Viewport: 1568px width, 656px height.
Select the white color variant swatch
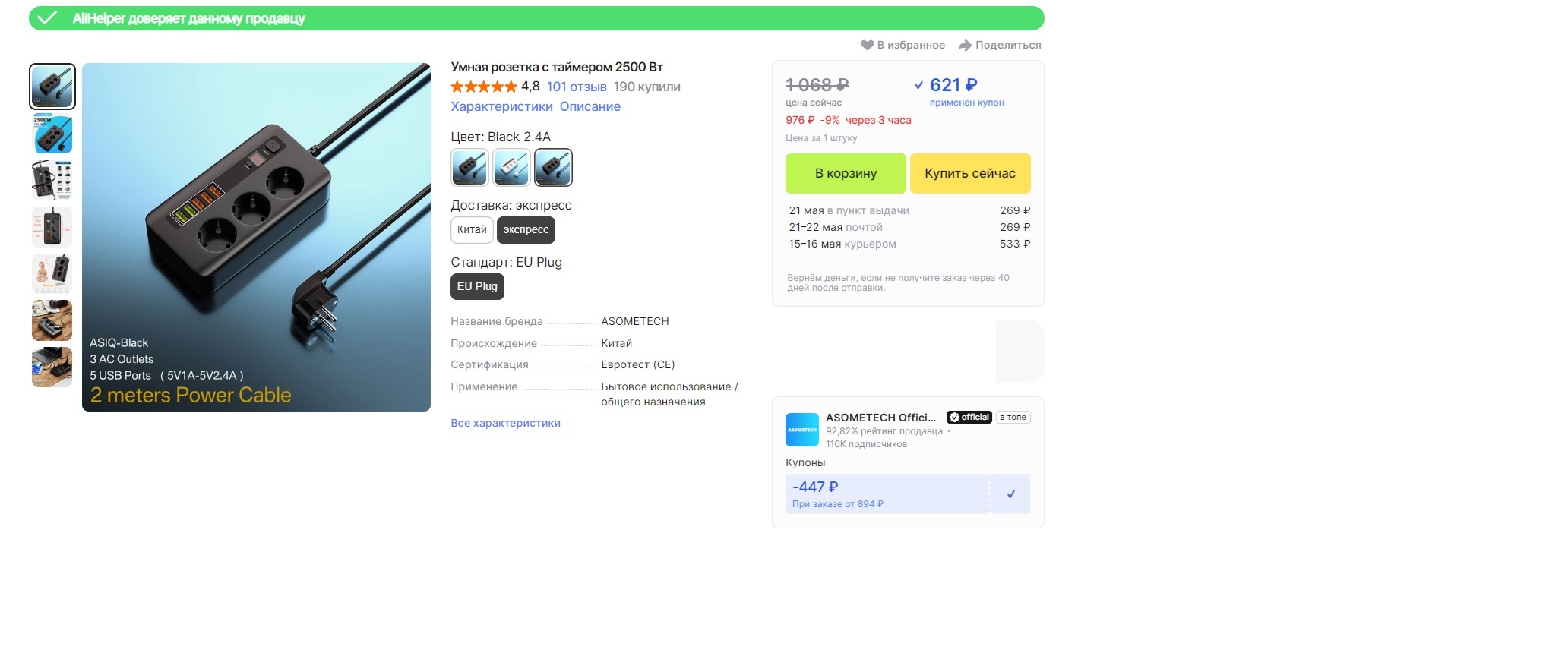(x=511, y=168)
